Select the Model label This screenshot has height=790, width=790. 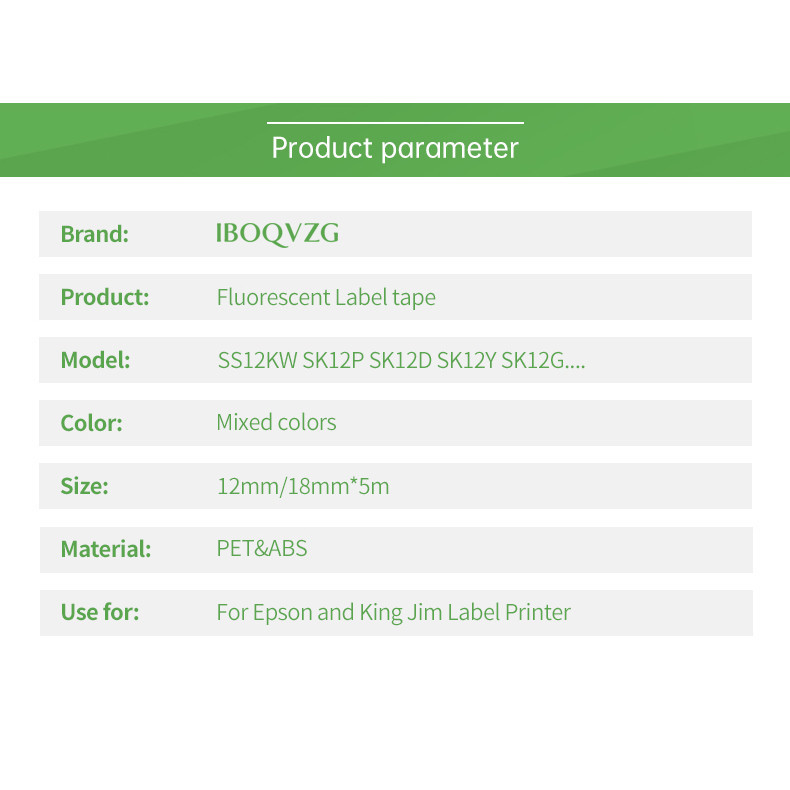click(95, 360)
